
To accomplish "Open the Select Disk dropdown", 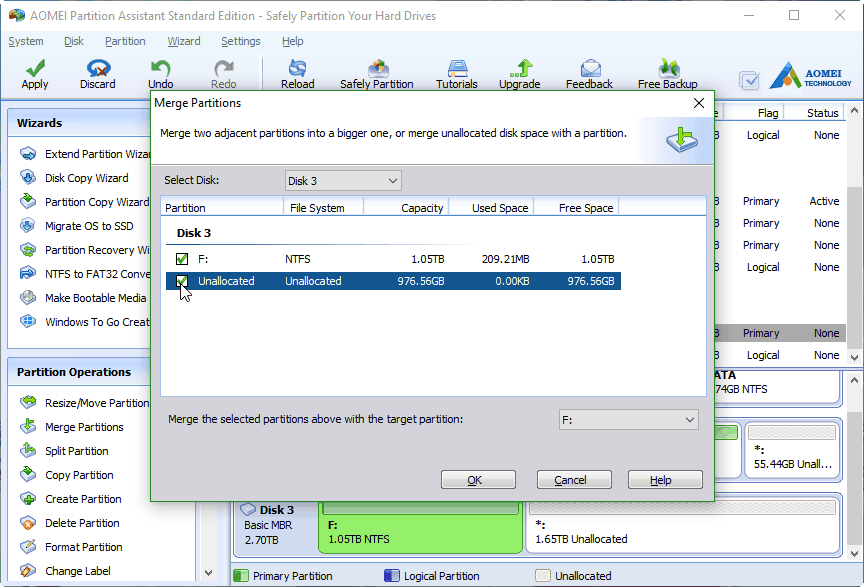I will [x=343, y=181].
